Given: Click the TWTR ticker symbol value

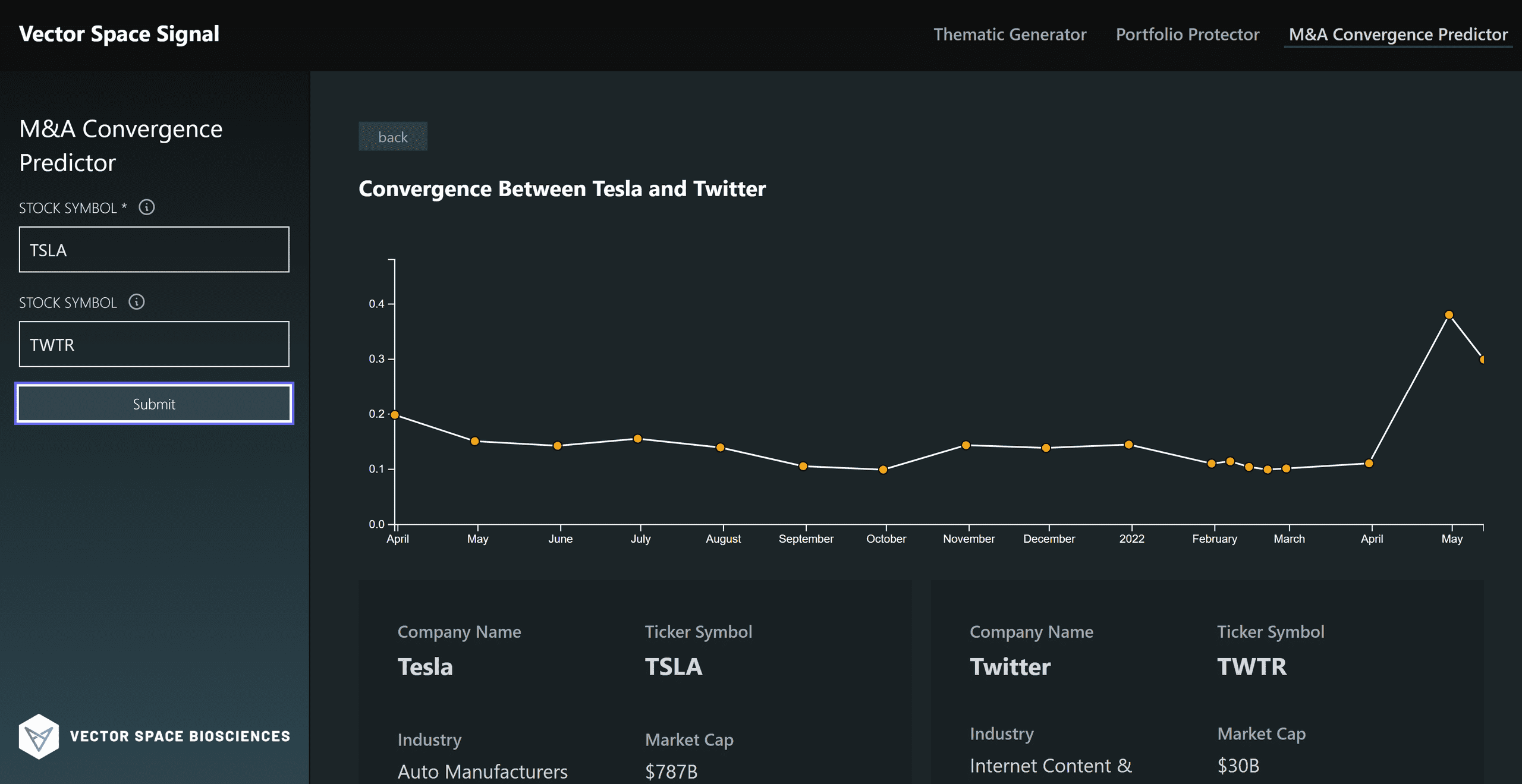Looking at the screenshot, I should click(1252, 666).
